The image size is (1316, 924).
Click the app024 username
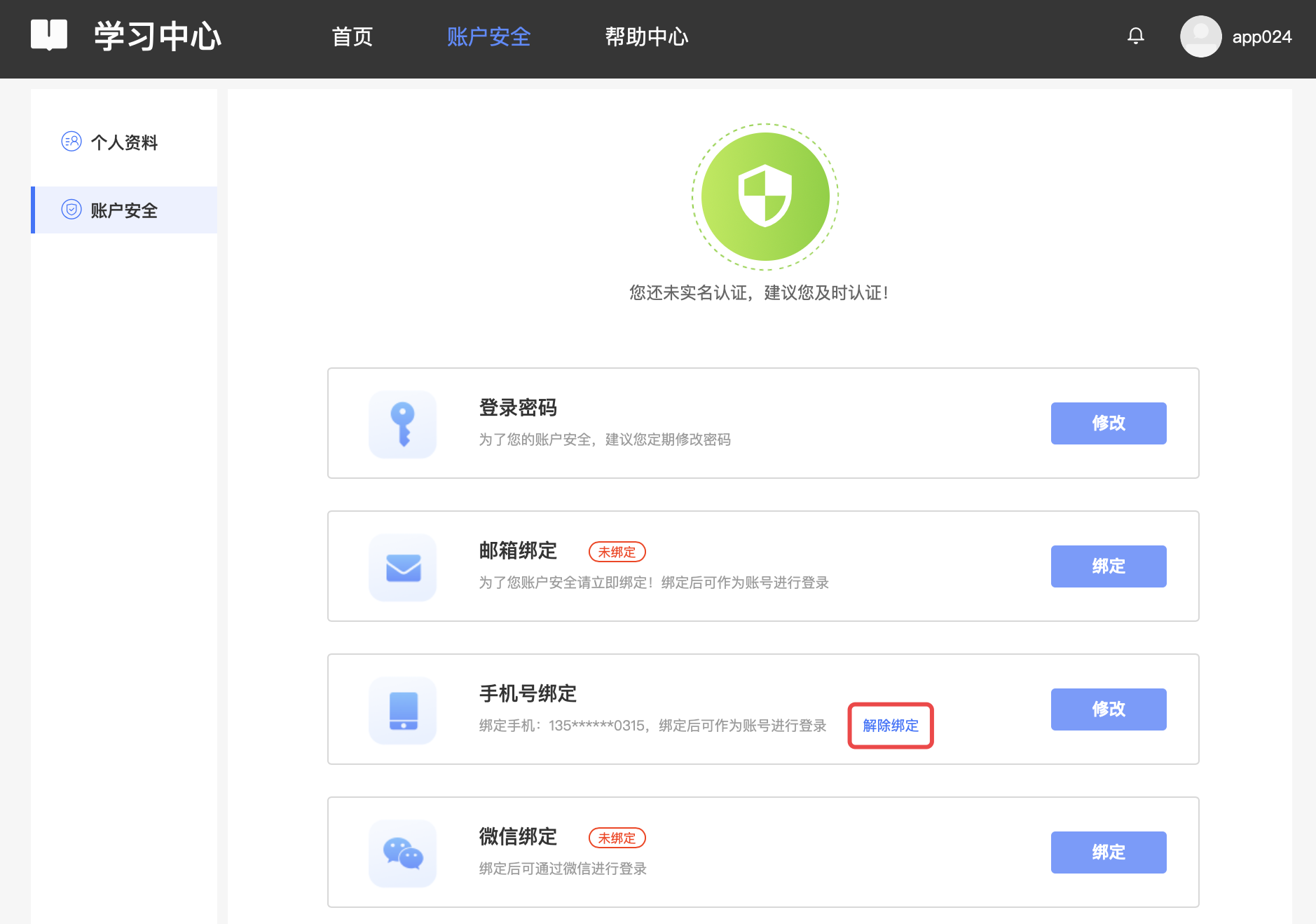pyautogui.click(x=1261, y=37)
